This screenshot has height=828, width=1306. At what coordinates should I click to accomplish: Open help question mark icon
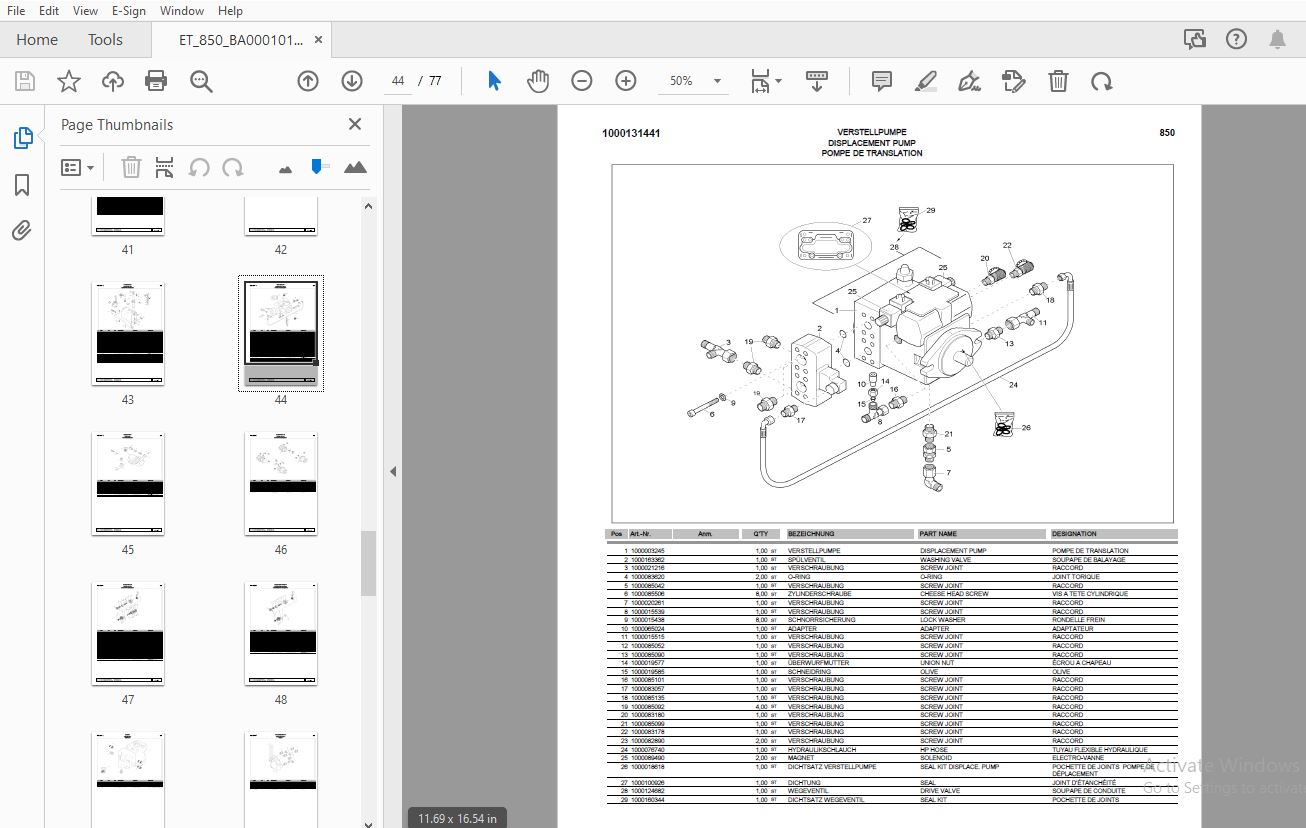[1237, 40]
